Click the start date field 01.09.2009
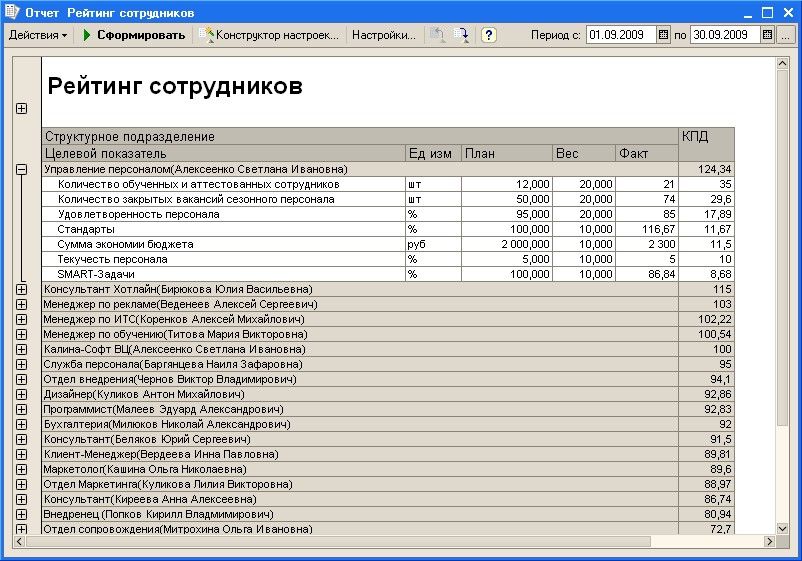 (x=620, y=35)
